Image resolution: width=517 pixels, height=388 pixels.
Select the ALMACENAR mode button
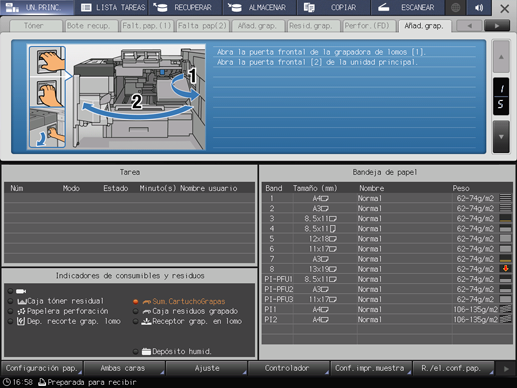point(259,7)
